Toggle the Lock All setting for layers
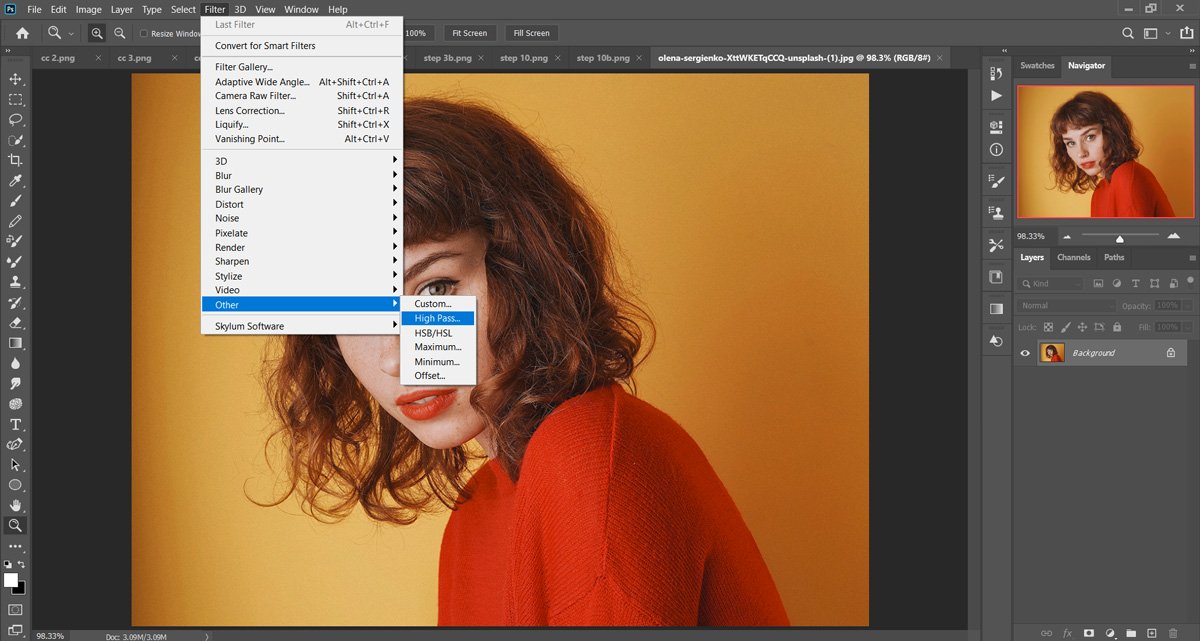Viewport: 1200px width, 641px height. [1117, 327]
